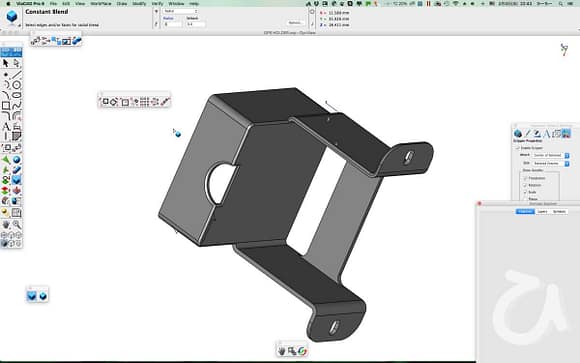580x363 pixels.
Task: Open the second dropdown below Attach
Action: (551, 163)
